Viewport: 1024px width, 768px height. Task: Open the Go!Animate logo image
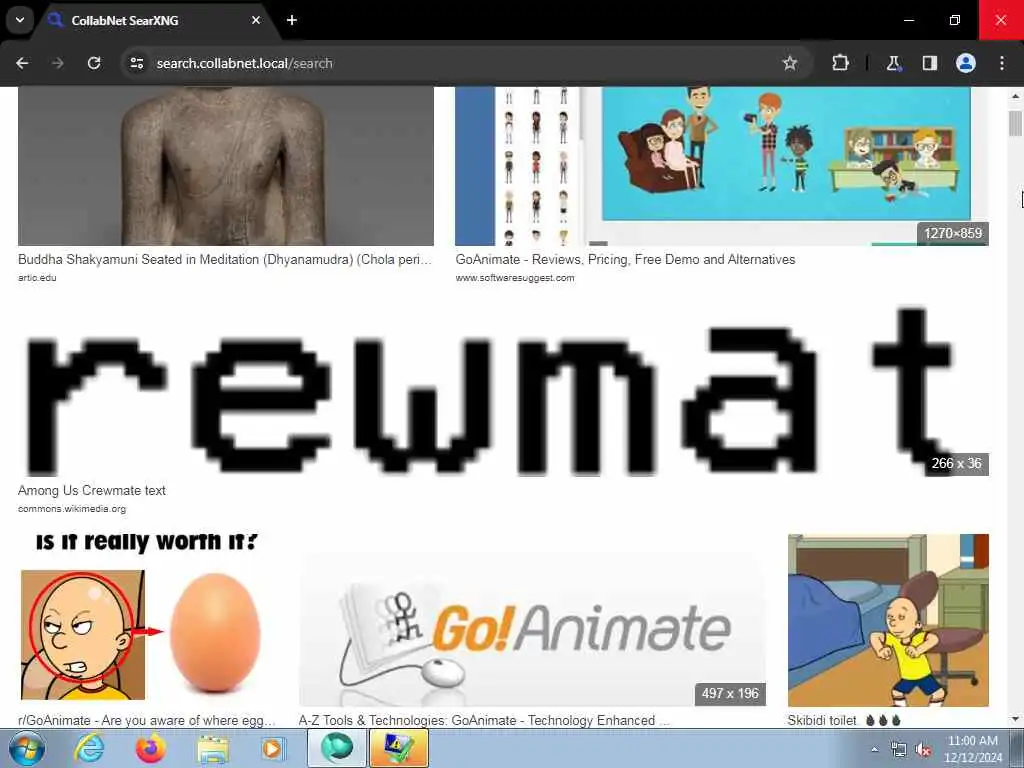pos(532,620)
